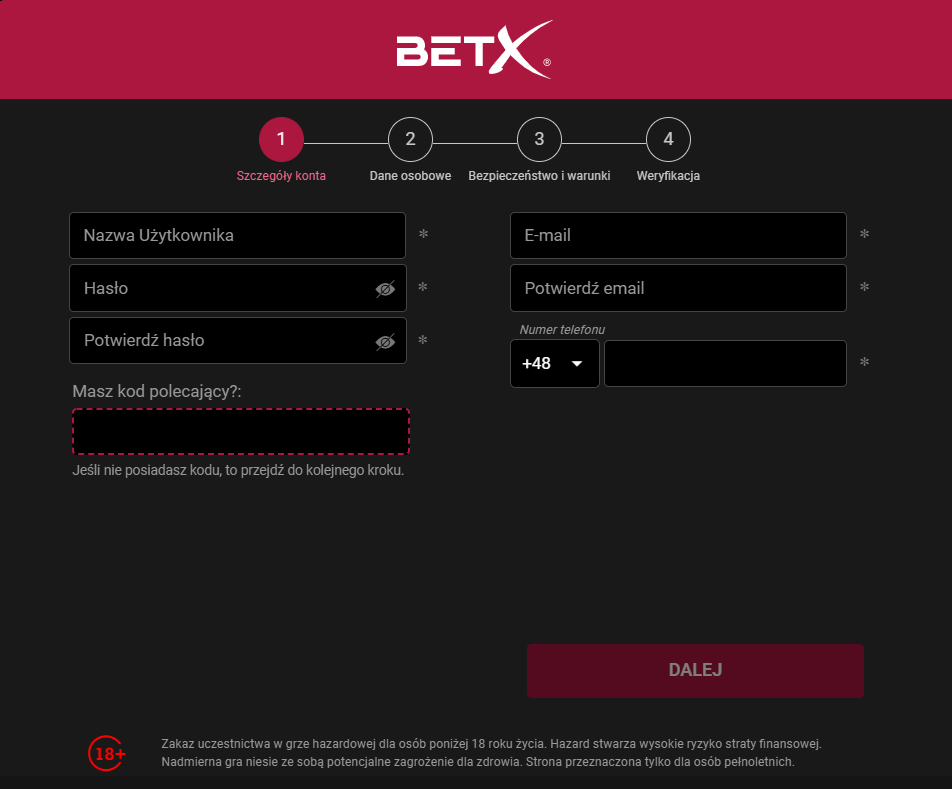Click the Numer telefonu label

[562, 330]
